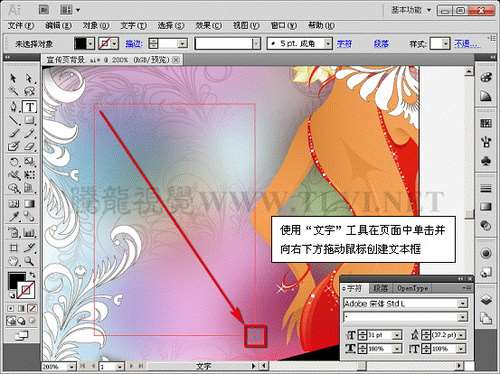500x374 pixels.
Task: Open the Layers panel icon in dock
Action: click(x=486, y=300)
